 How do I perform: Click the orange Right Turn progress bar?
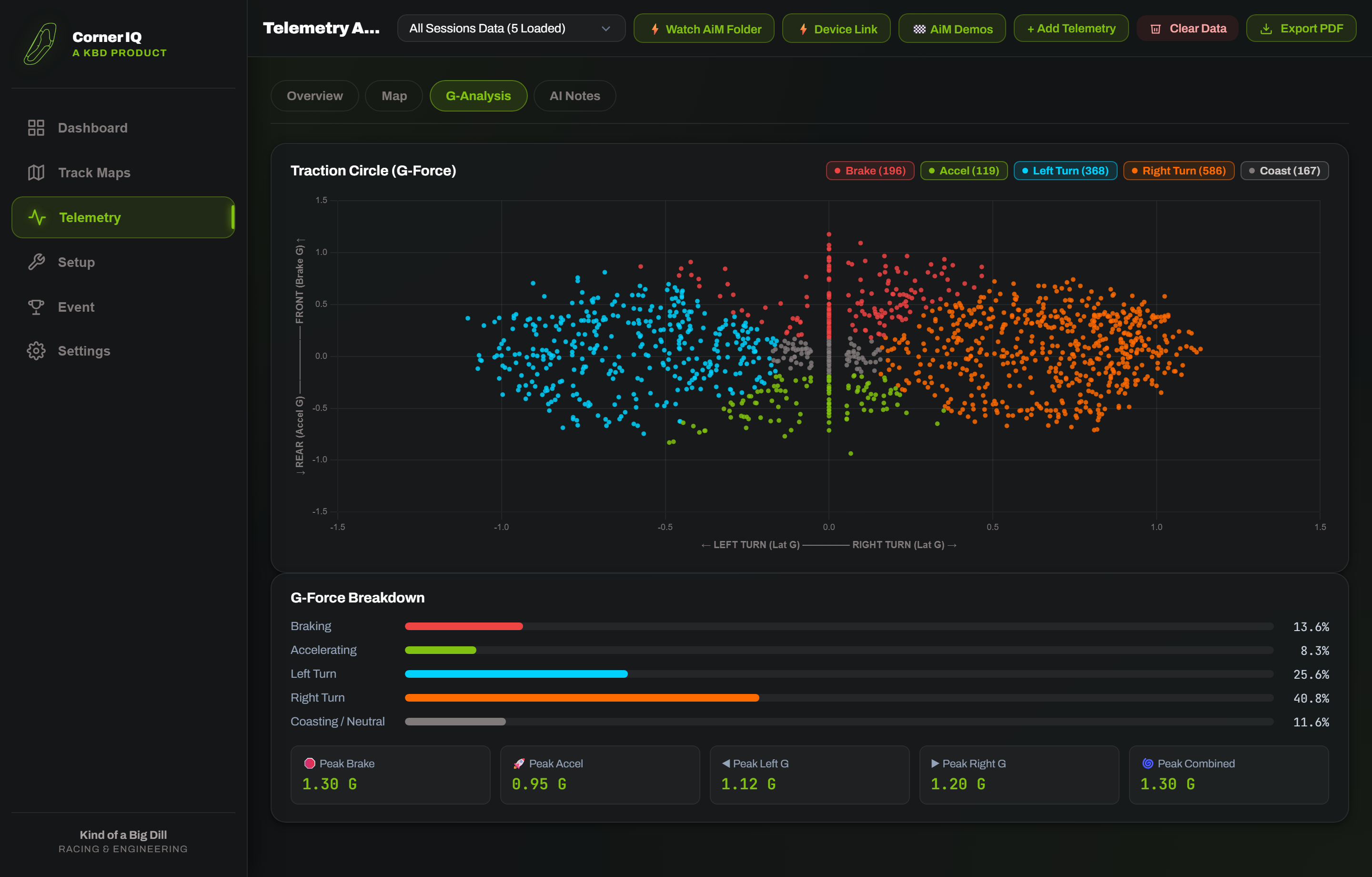[582, 698]
